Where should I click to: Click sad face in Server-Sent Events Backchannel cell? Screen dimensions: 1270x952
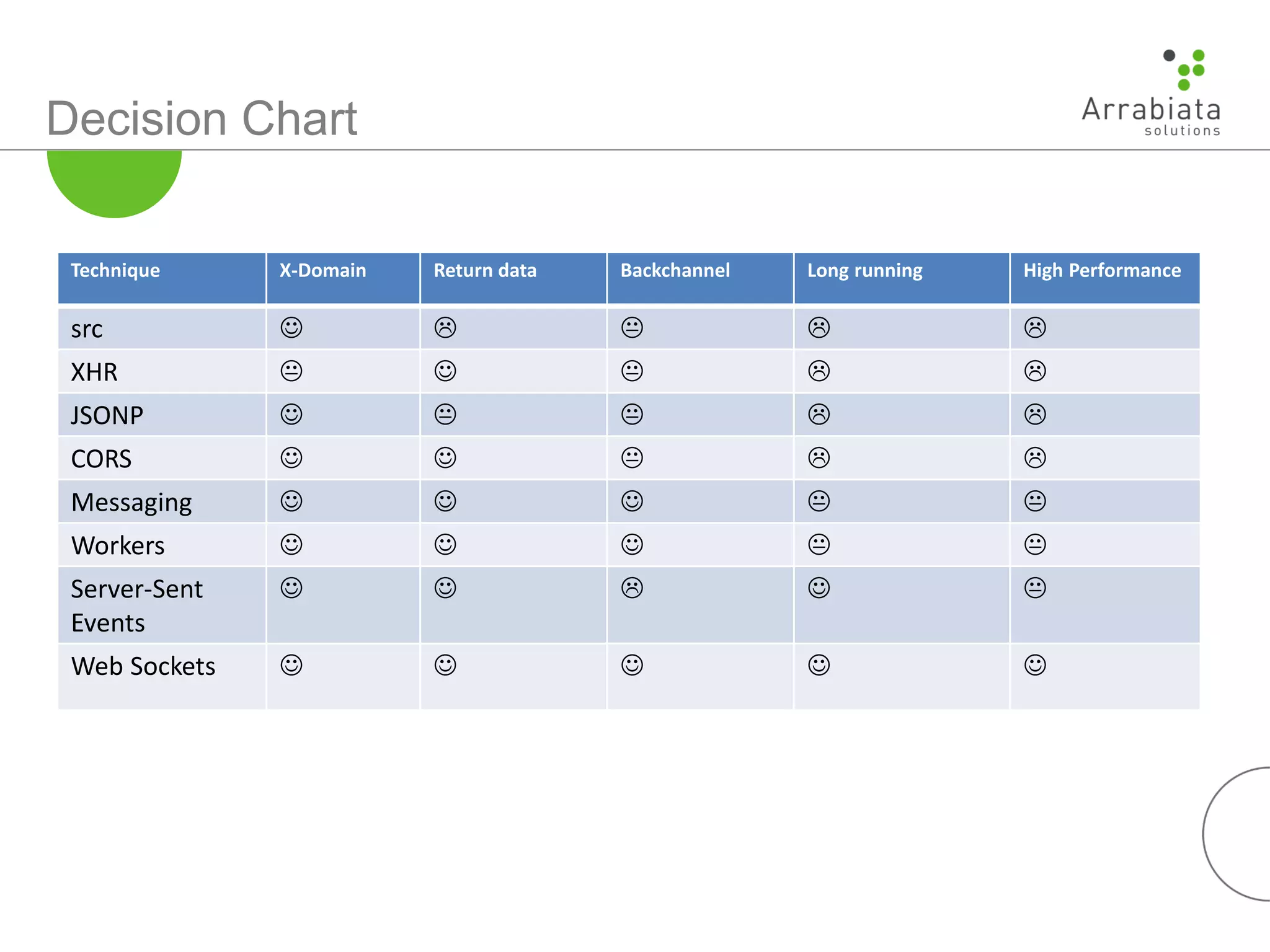tap(632, 588)
